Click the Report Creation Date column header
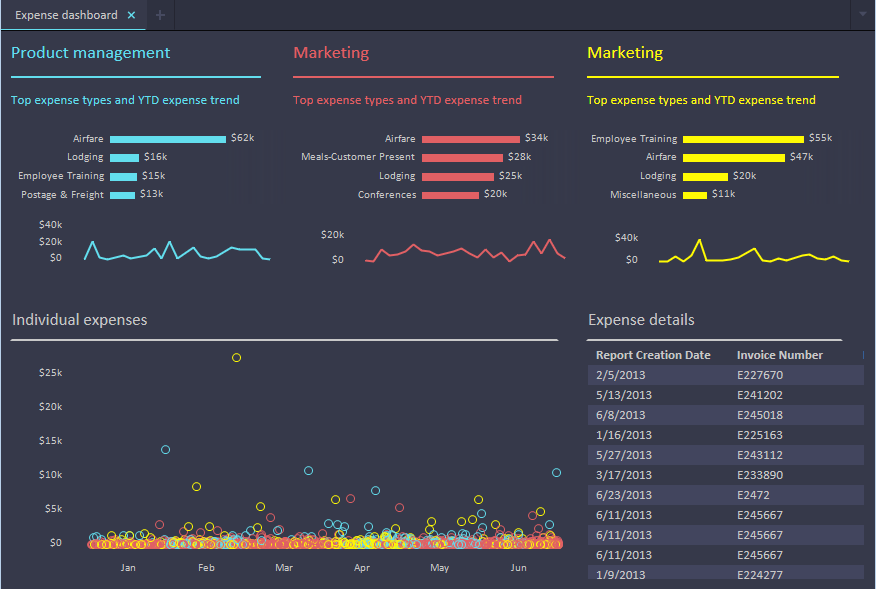The height and width of the screenshot is (589, 876). click(x=652, y=354)
